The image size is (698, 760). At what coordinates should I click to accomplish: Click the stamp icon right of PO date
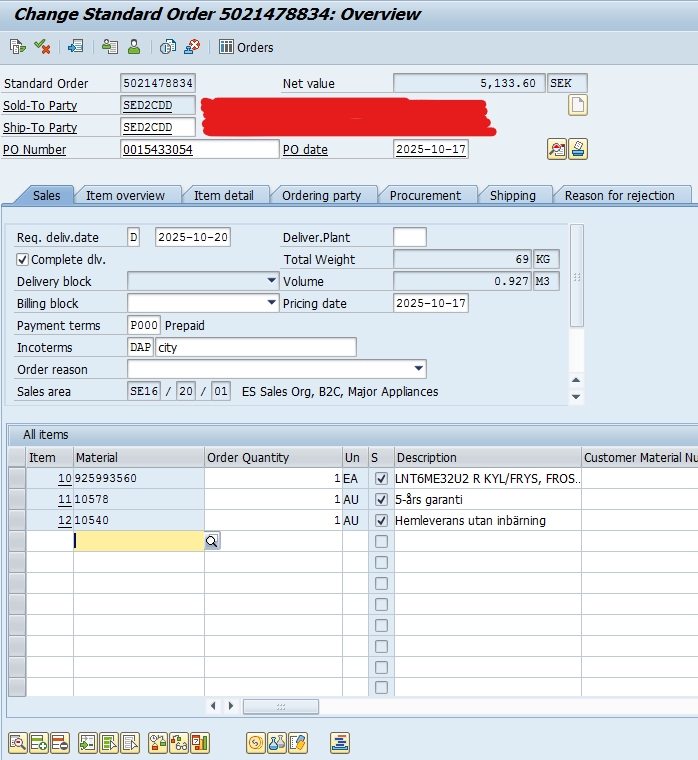tap(578, 149)
